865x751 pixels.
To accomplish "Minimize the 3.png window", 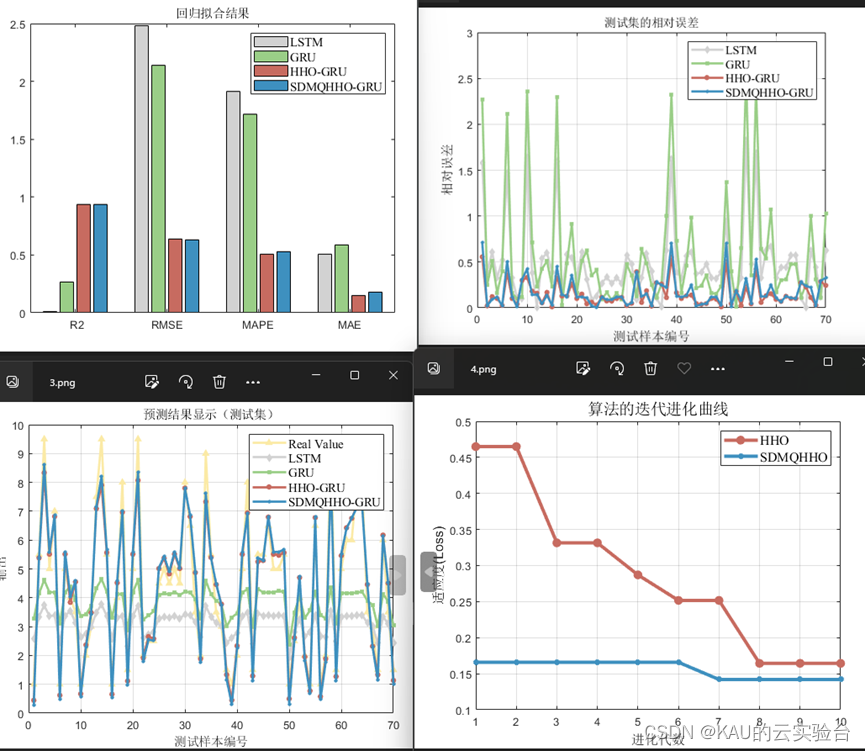I will [x=316, y=375].
